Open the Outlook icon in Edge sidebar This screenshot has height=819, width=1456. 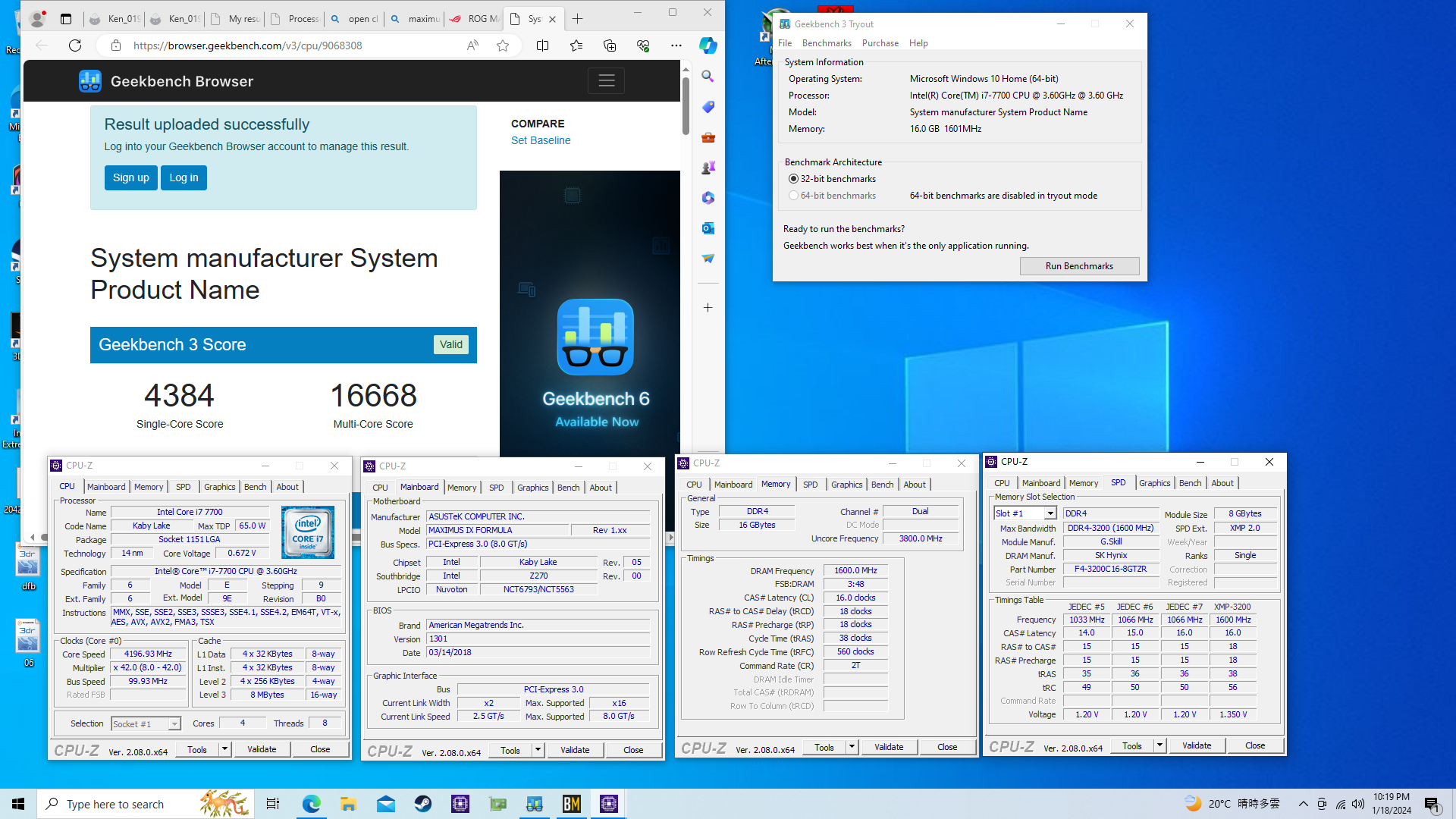click(708, 228)
